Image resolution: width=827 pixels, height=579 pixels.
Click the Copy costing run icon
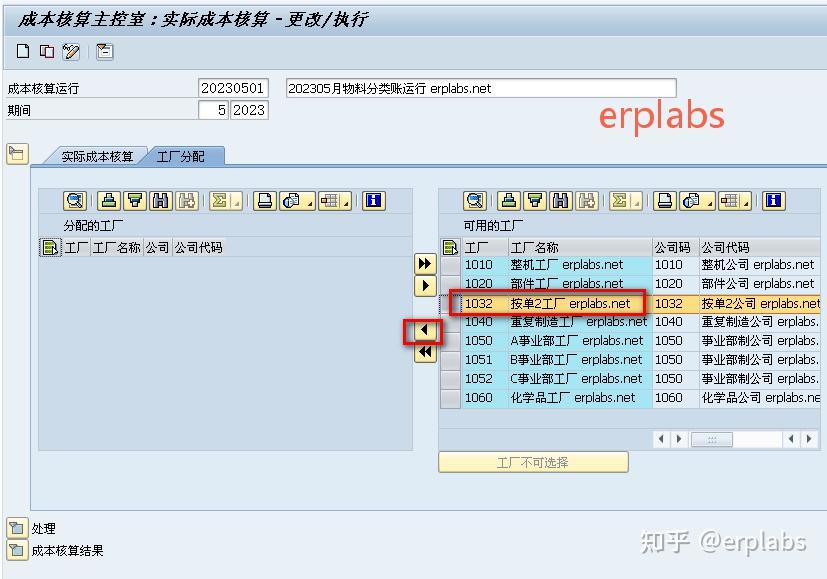pyautogui.click(x=47, y=51)
